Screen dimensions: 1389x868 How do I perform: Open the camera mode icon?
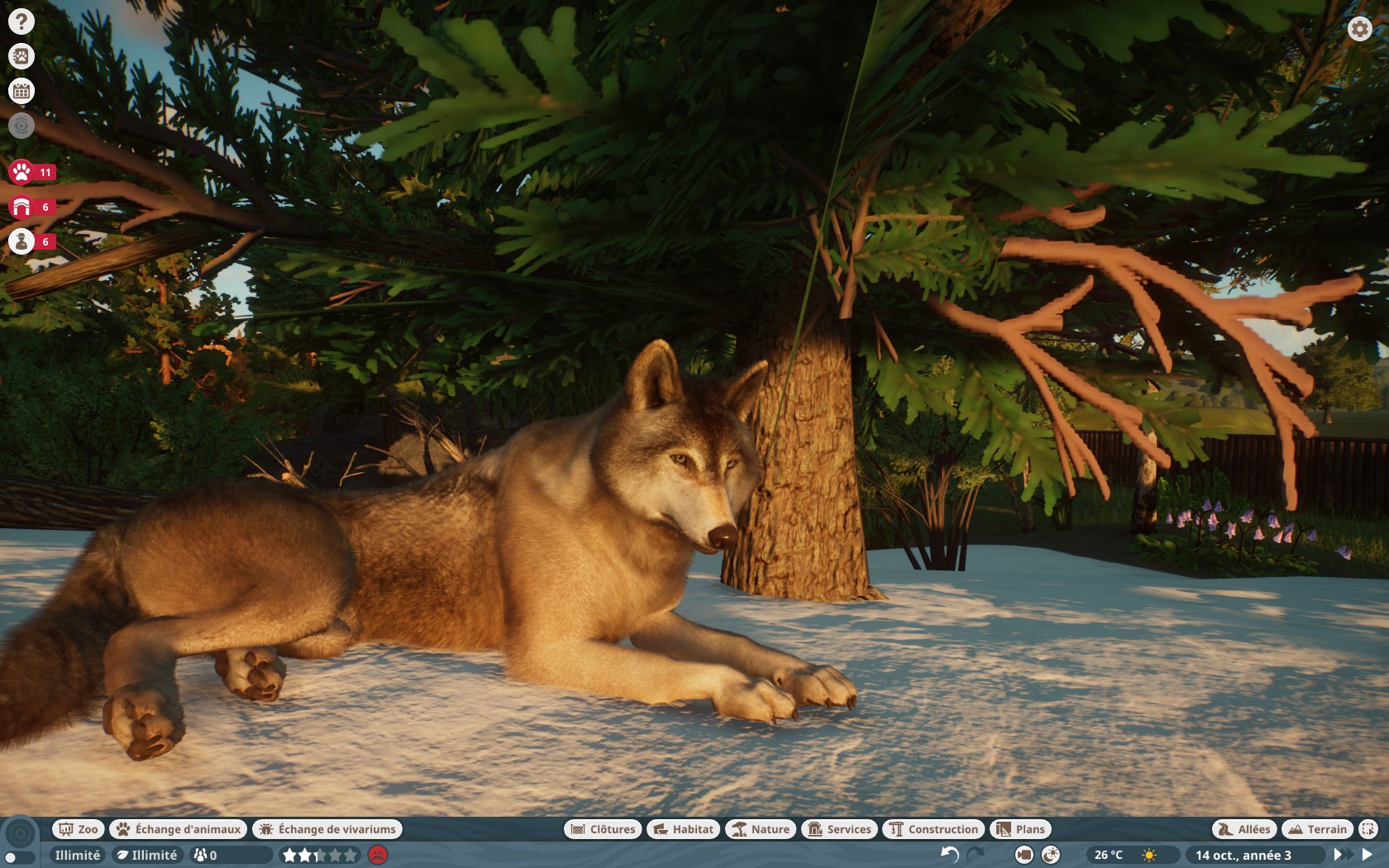point(1024,855)
